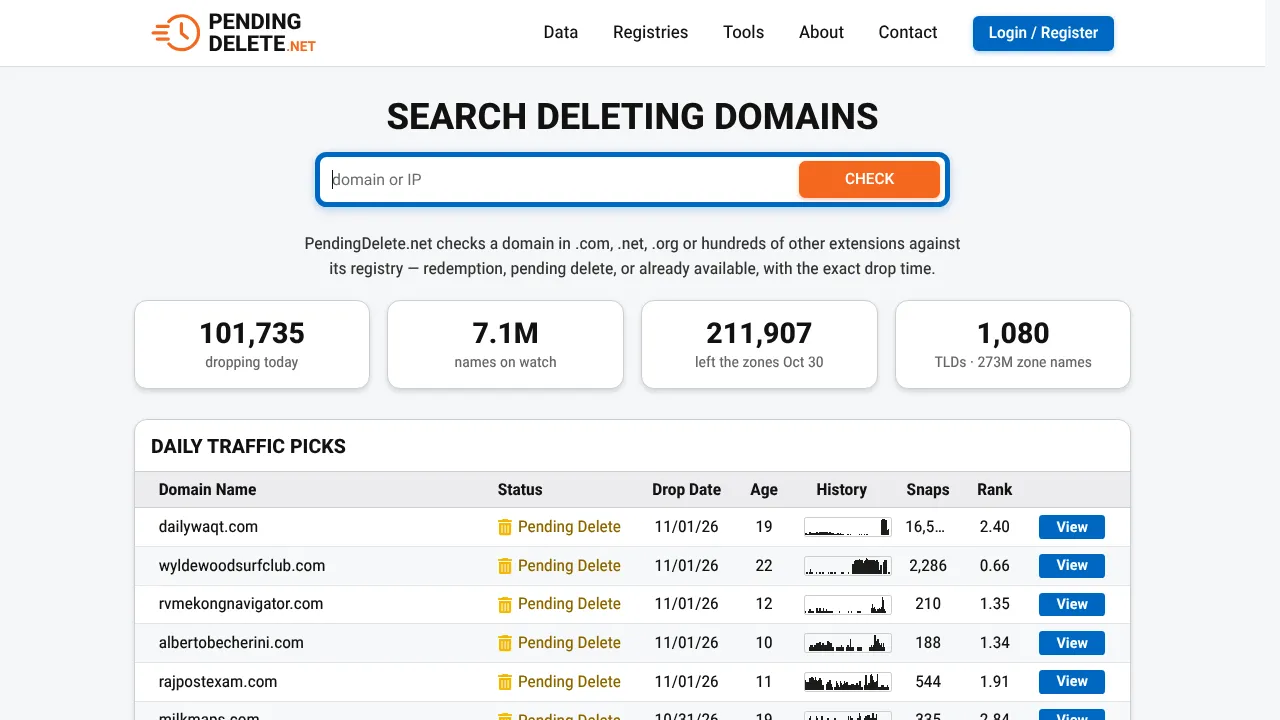
Task: Click the PendingDelete.net clock logo
Action: coord(234,33)
